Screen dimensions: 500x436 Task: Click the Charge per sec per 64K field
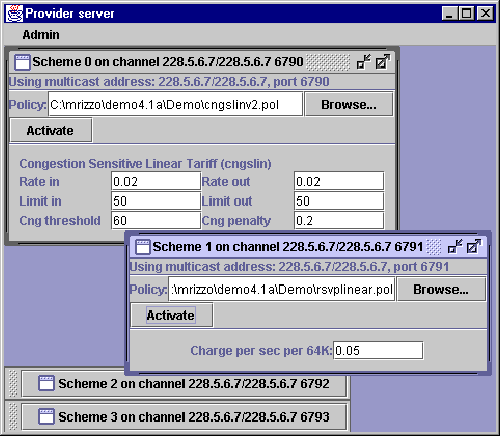point(378,351)
